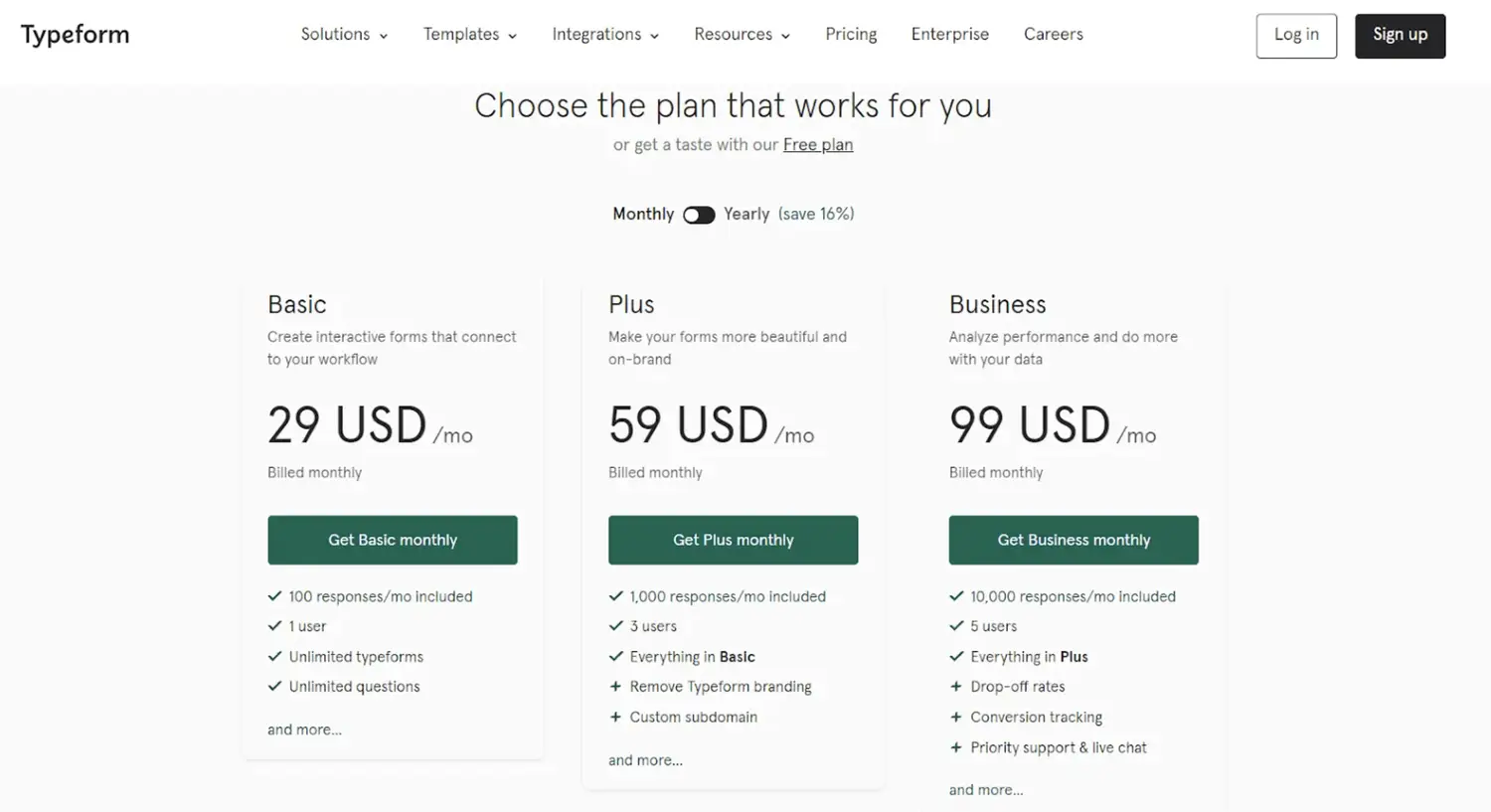Visit the Careers page
This screenshot has width=1491, height=812.
(1053, 35)
